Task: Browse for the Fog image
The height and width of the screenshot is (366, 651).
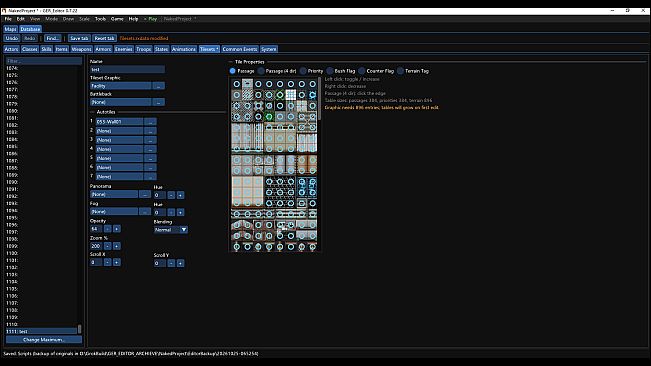Action: (145, 211)
